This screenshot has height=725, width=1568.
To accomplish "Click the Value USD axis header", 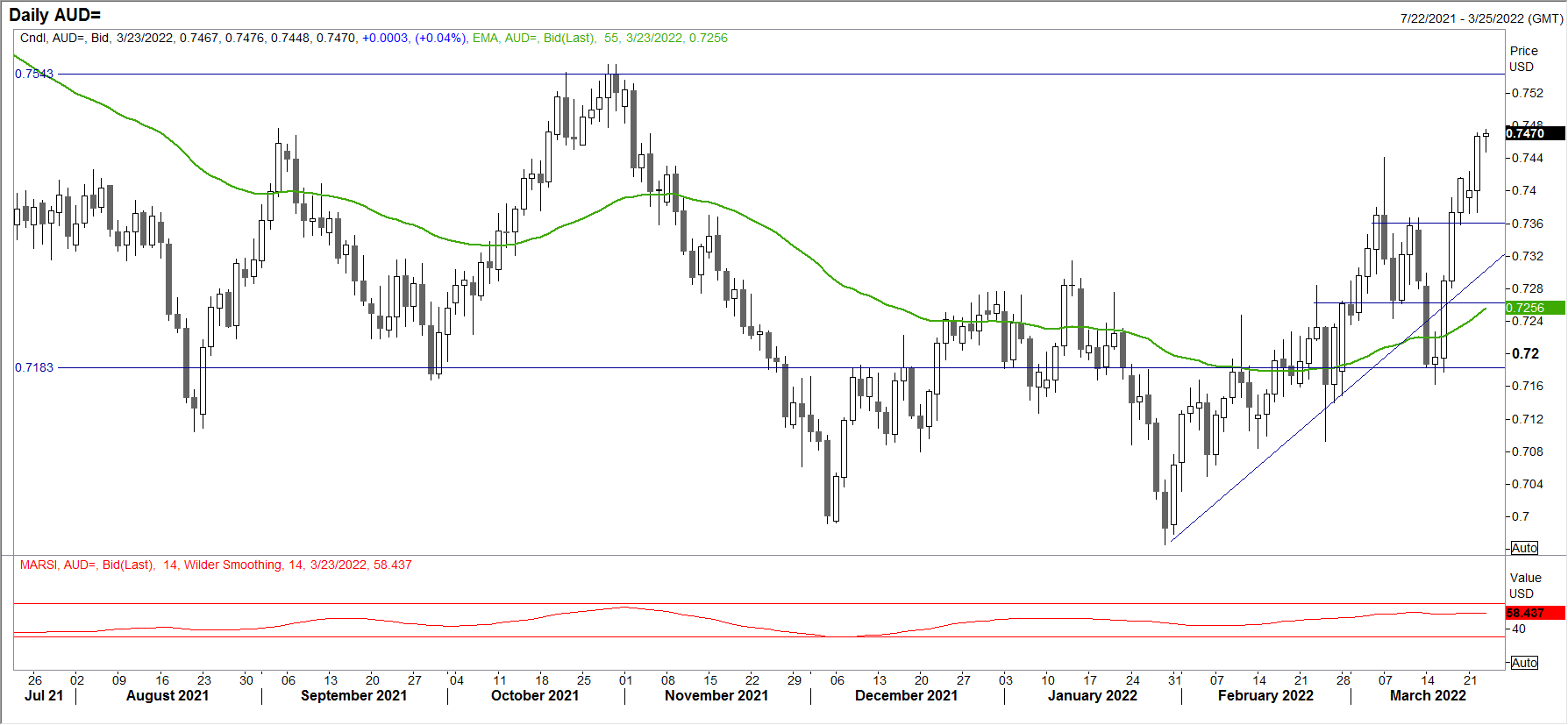I will [1525, 586].
